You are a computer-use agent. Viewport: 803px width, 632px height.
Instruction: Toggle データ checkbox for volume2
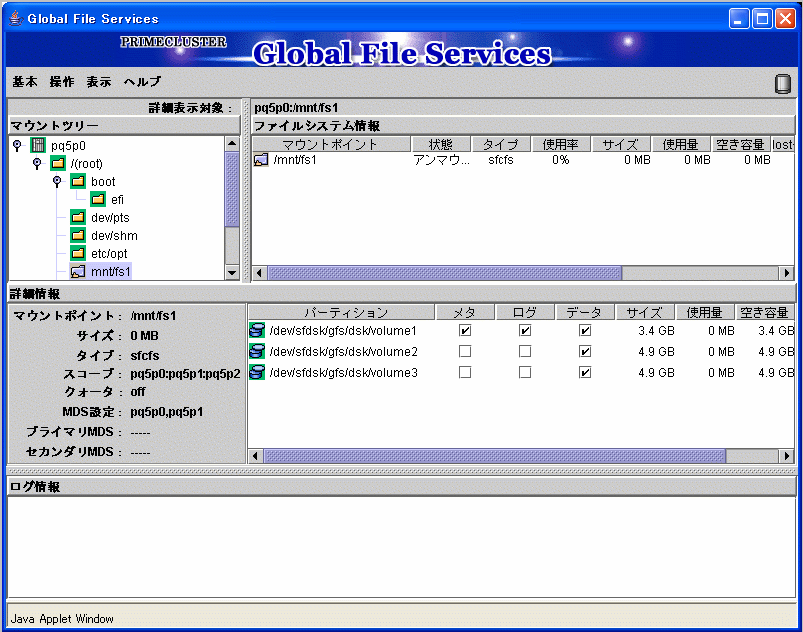point(585,351)
